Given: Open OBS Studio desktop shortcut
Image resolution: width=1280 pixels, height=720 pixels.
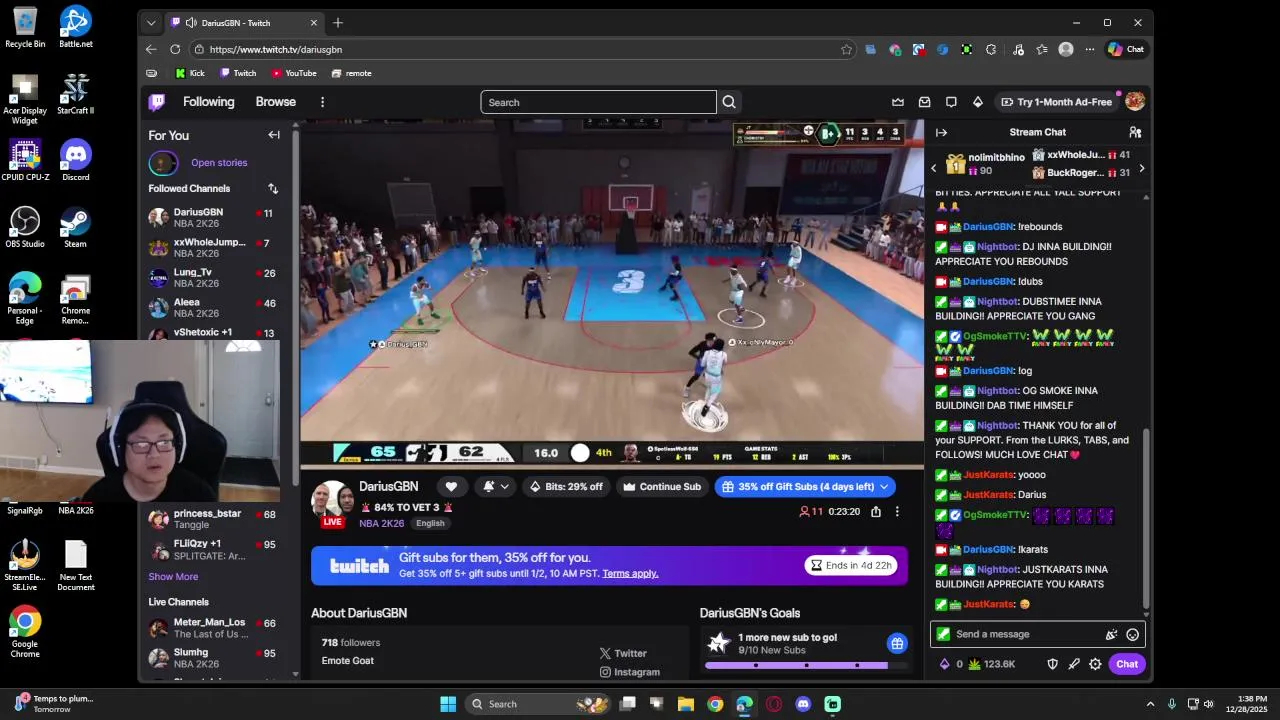Looking at the screenshot, I should pos(25,227).
